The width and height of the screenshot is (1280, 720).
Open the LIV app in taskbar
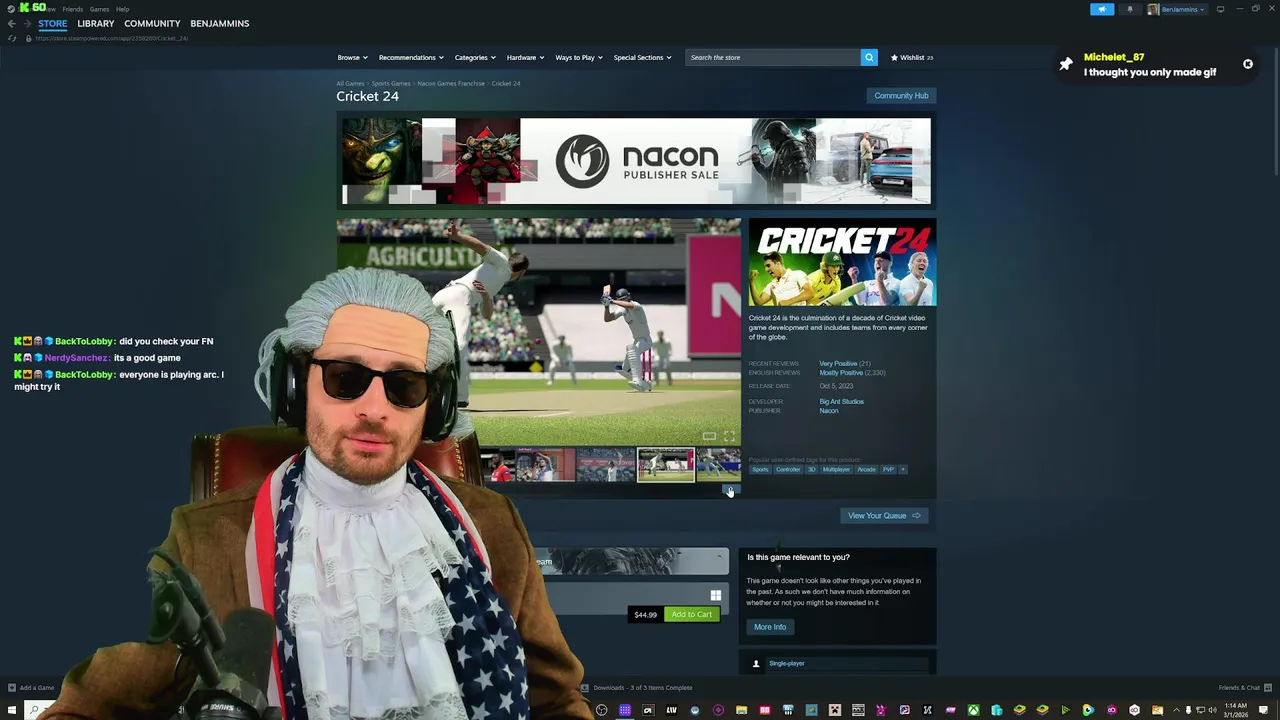(x=671, y=711)
